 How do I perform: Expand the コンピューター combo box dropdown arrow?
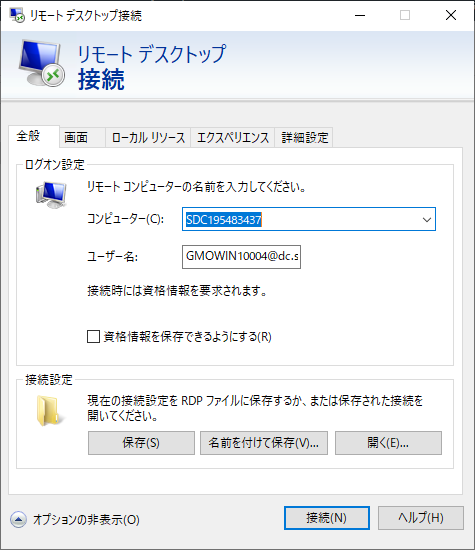point(427,220)
